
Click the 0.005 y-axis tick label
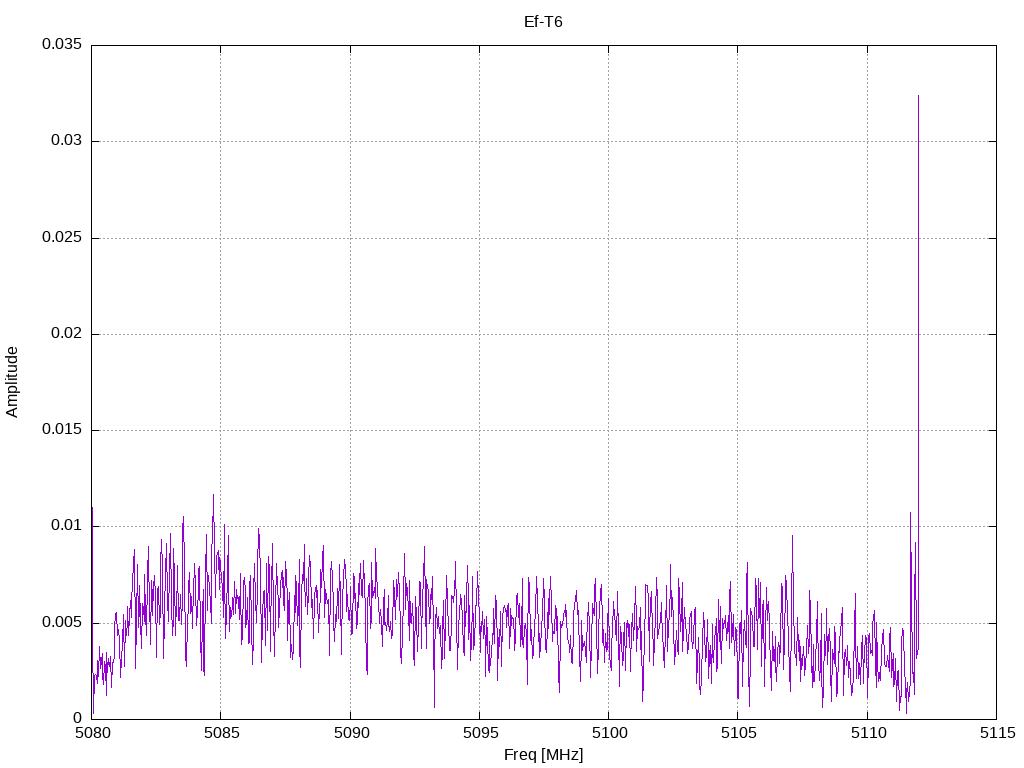(x=61, y=623)
